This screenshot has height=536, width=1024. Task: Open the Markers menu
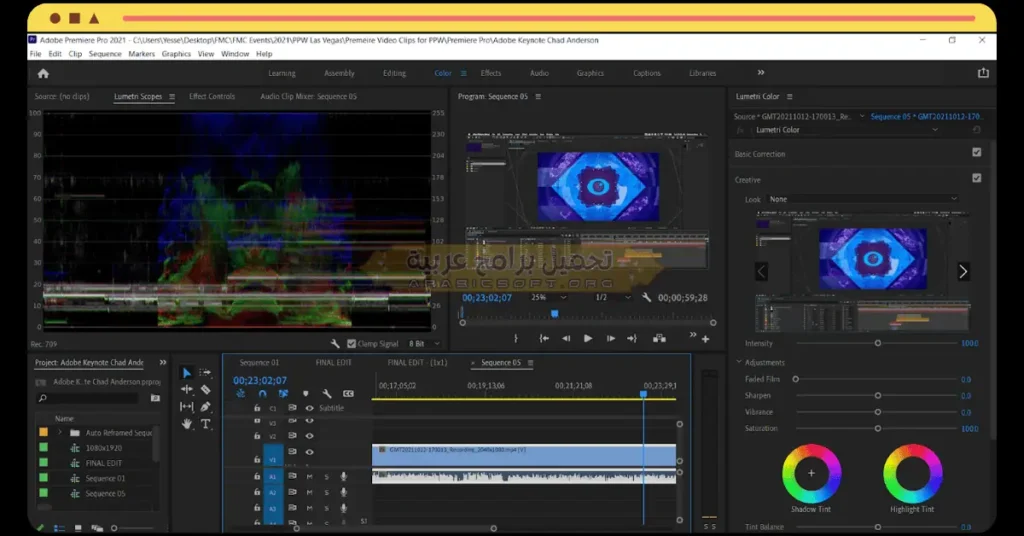coord(142,54)
